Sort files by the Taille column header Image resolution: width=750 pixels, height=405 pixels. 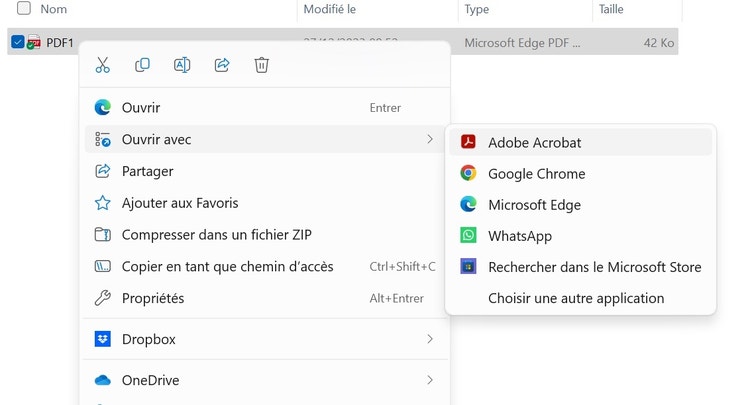[x=611, y=9]
